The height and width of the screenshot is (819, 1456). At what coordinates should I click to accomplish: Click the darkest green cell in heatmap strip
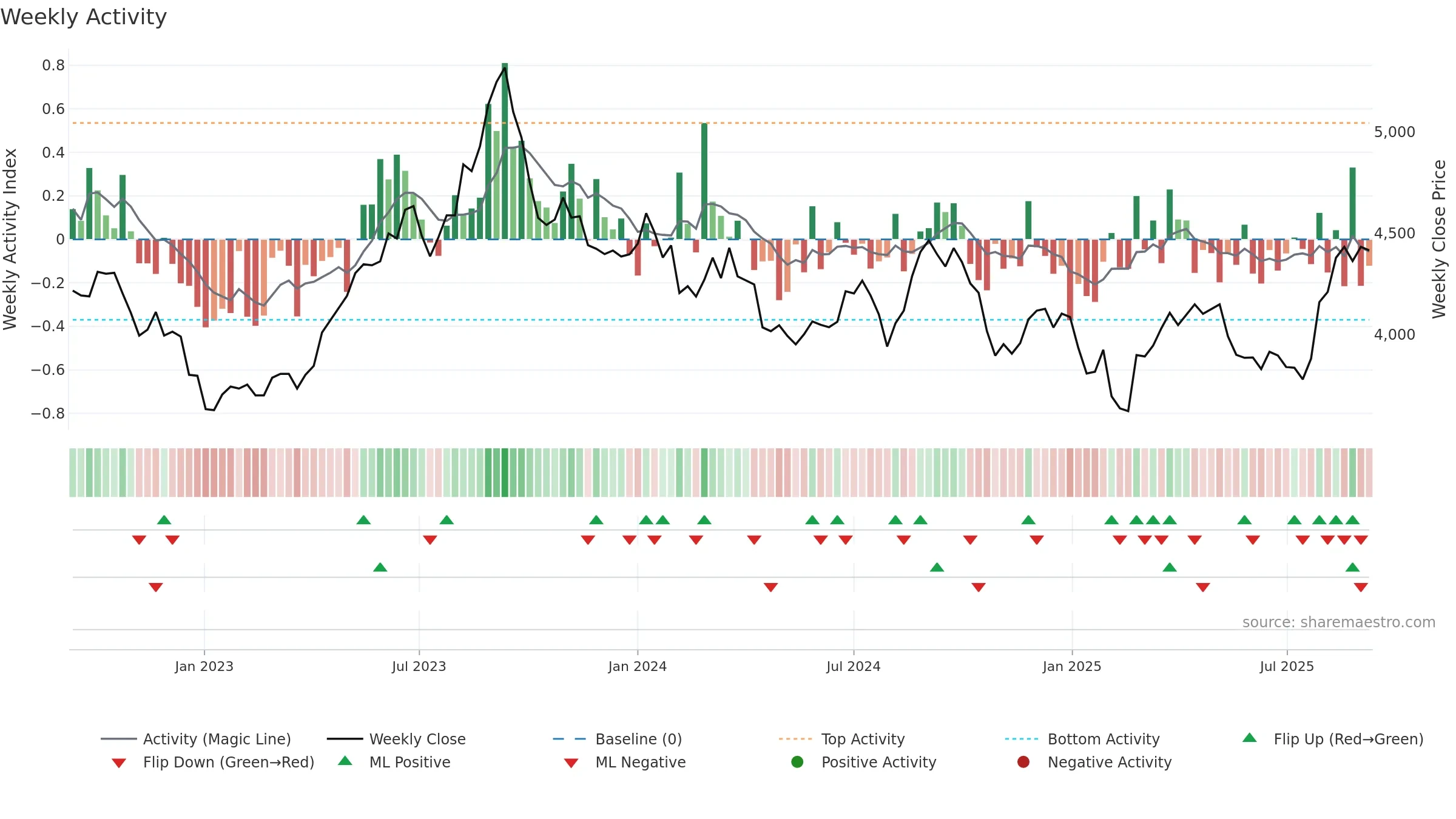[x=505, y=473]
